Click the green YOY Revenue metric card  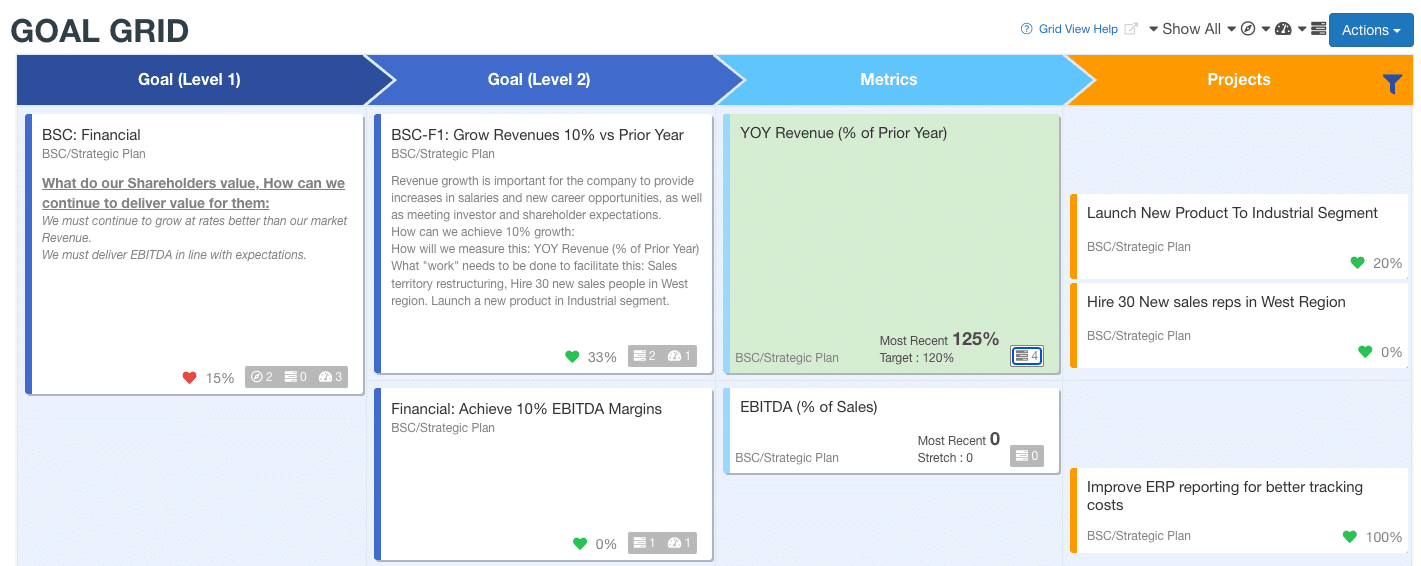click(x=891, y=243)
